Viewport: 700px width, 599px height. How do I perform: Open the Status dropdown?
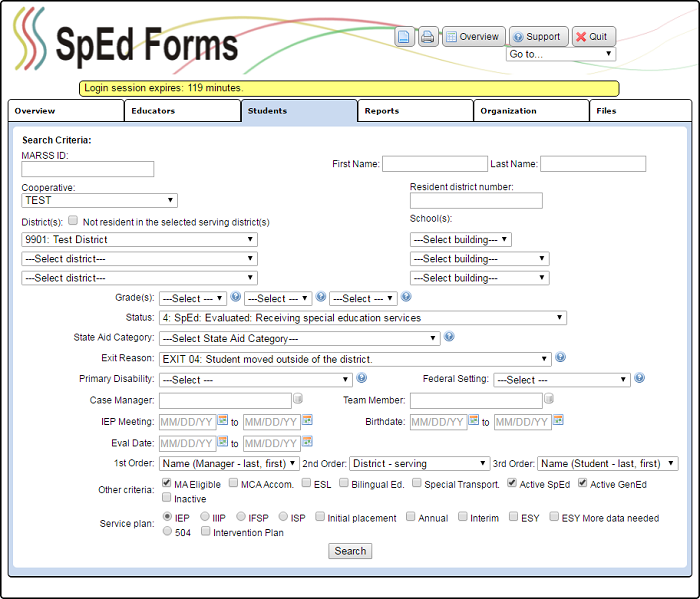tap(362, 318)
